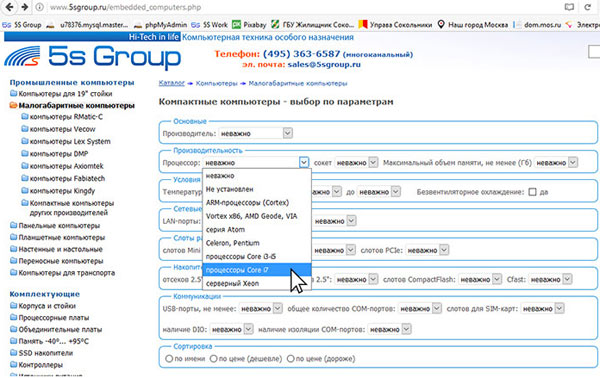This screenshot has height=378, width=600.
Task: Open USB-порты, не менее dropdown
Action: tap(261, 308)
